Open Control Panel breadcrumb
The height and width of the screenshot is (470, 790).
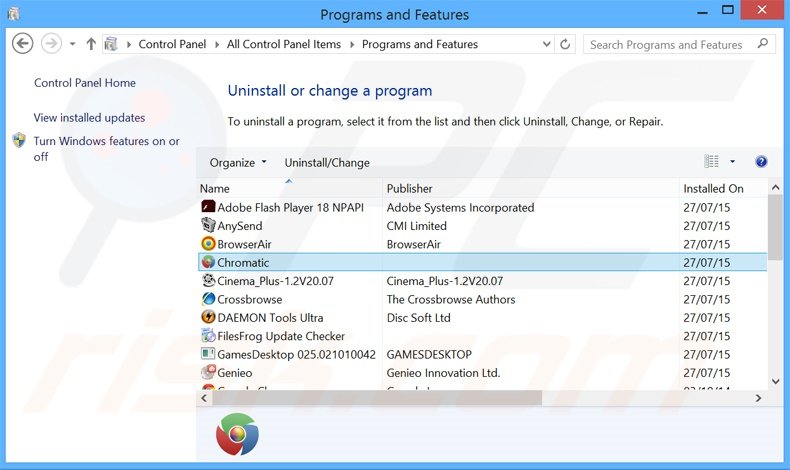pyautogui.click(x=172, y=44)
